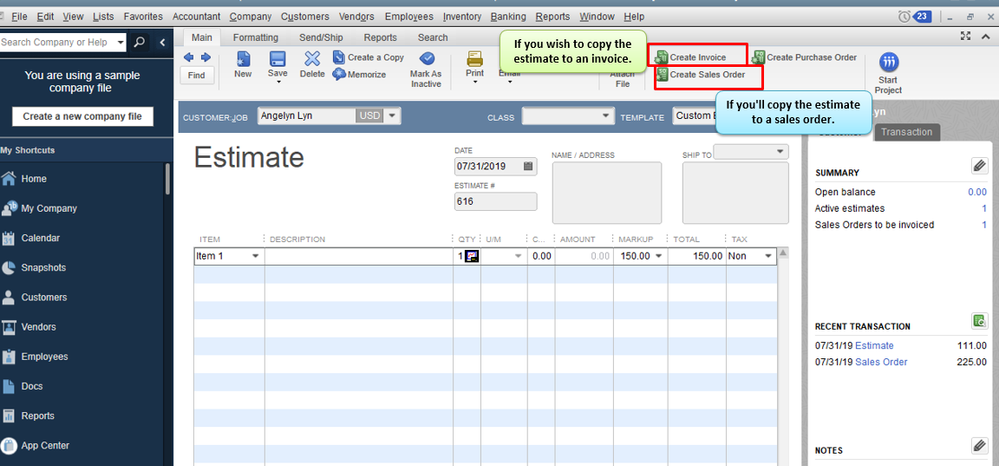Open the Accountant menu
Image resolution: width=999 pixels, height=466 pixels.
[x=196, y=17]
